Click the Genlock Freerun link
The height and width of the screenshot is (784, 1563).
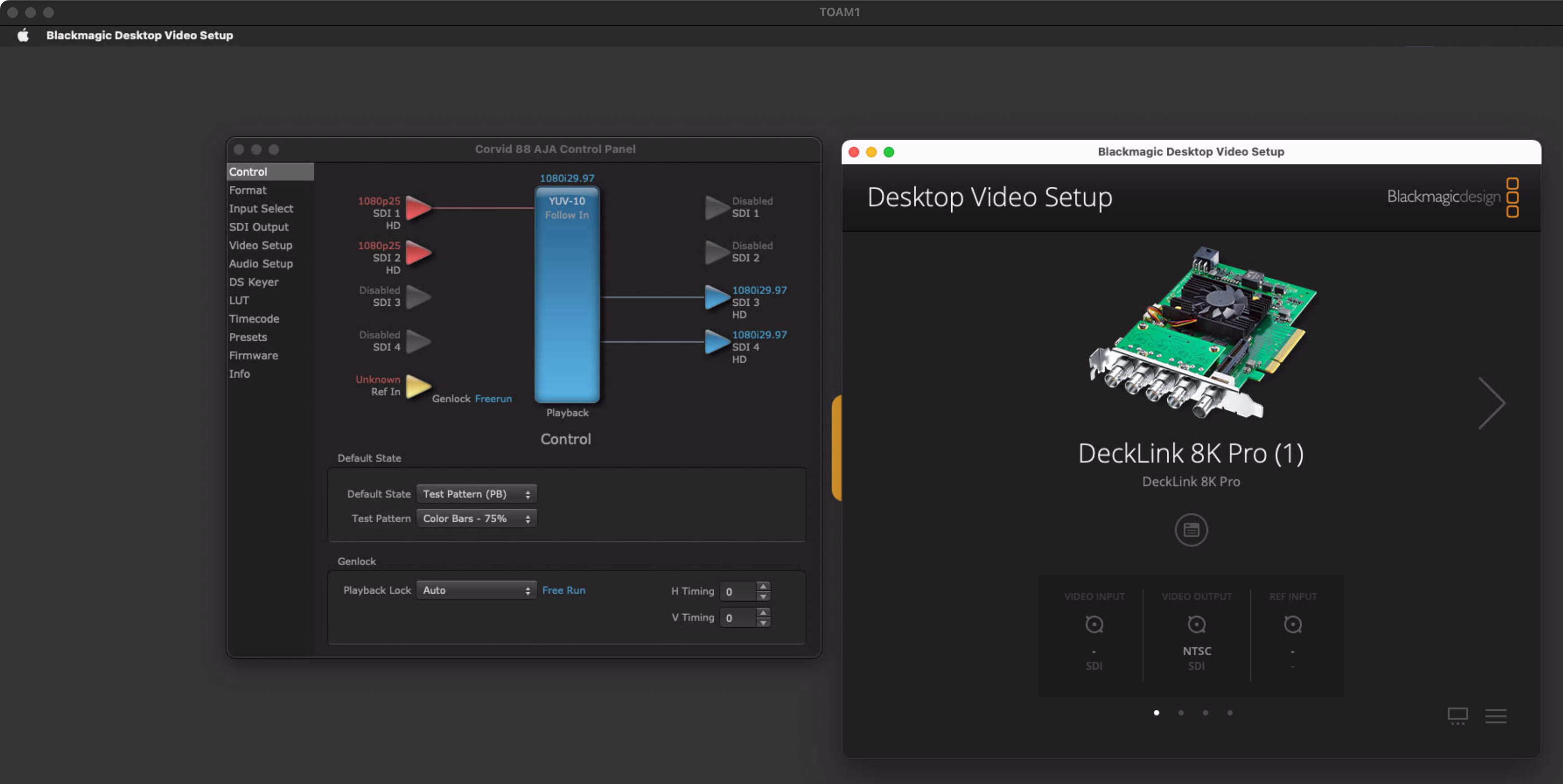pyautogui.click(x=493, y=399)
